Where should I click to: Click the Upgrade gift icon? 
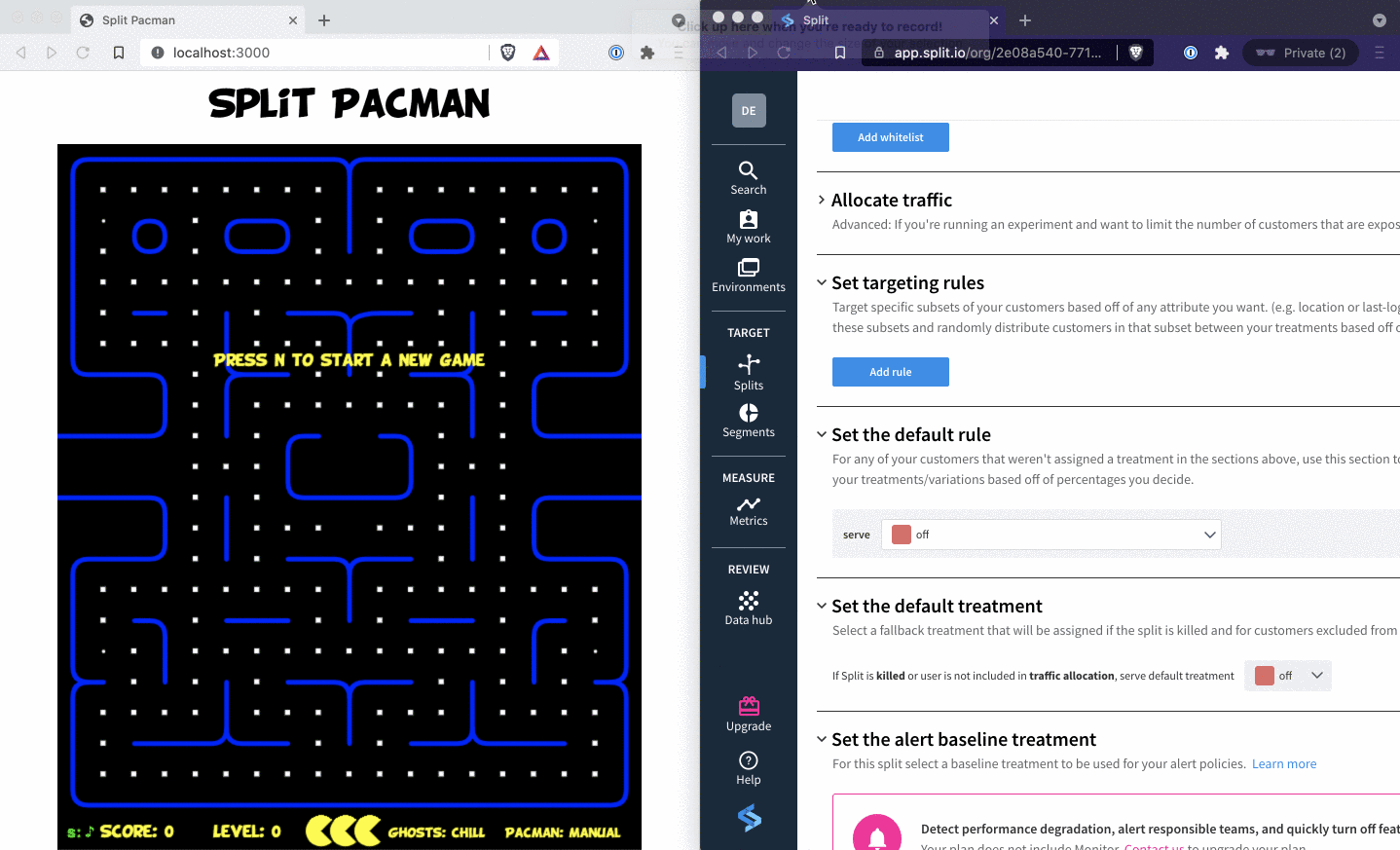click(748, 706)
